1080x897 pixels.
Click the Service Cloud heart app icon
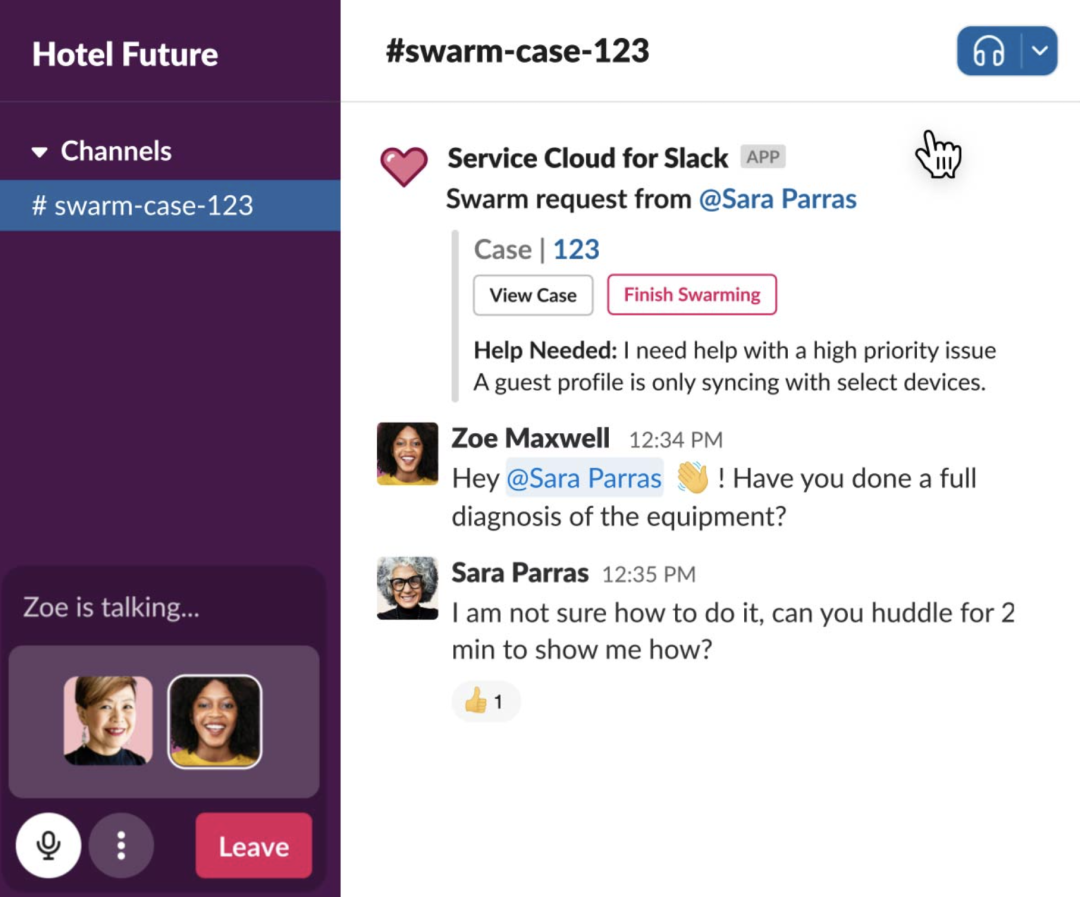coord(404,166)
